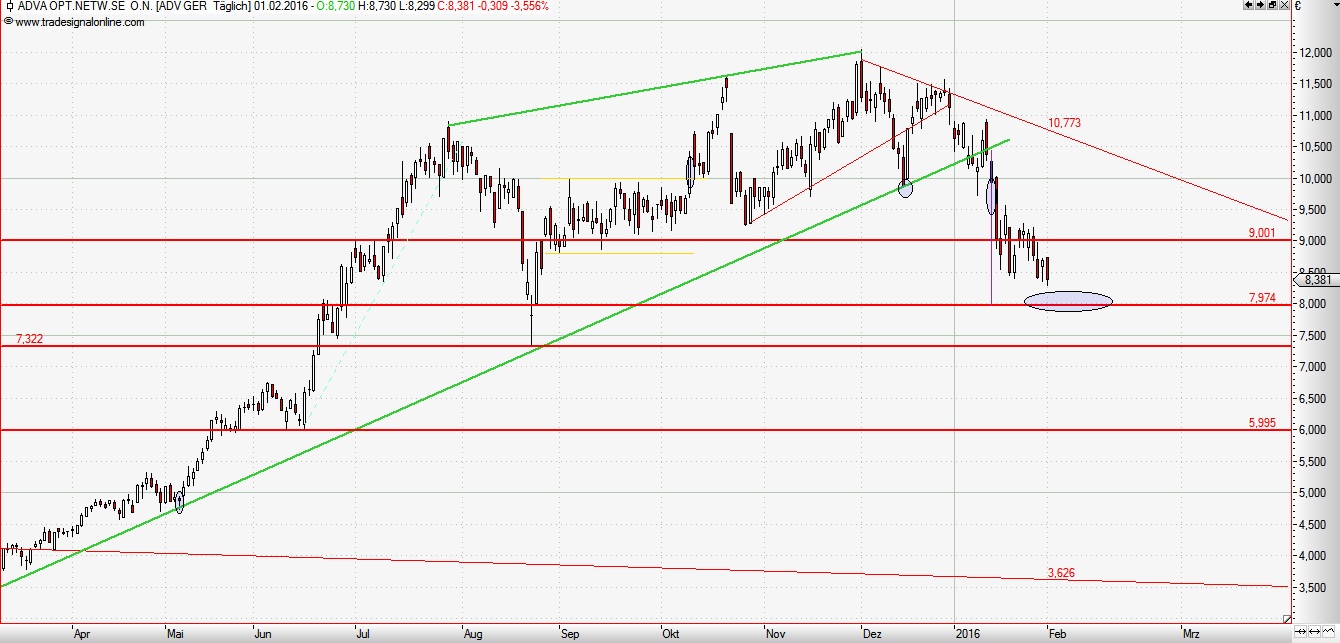The height and width of the screenshot is (643, 1340).
Task: Click the 7,974 support level label
Action: [1262, 297]
